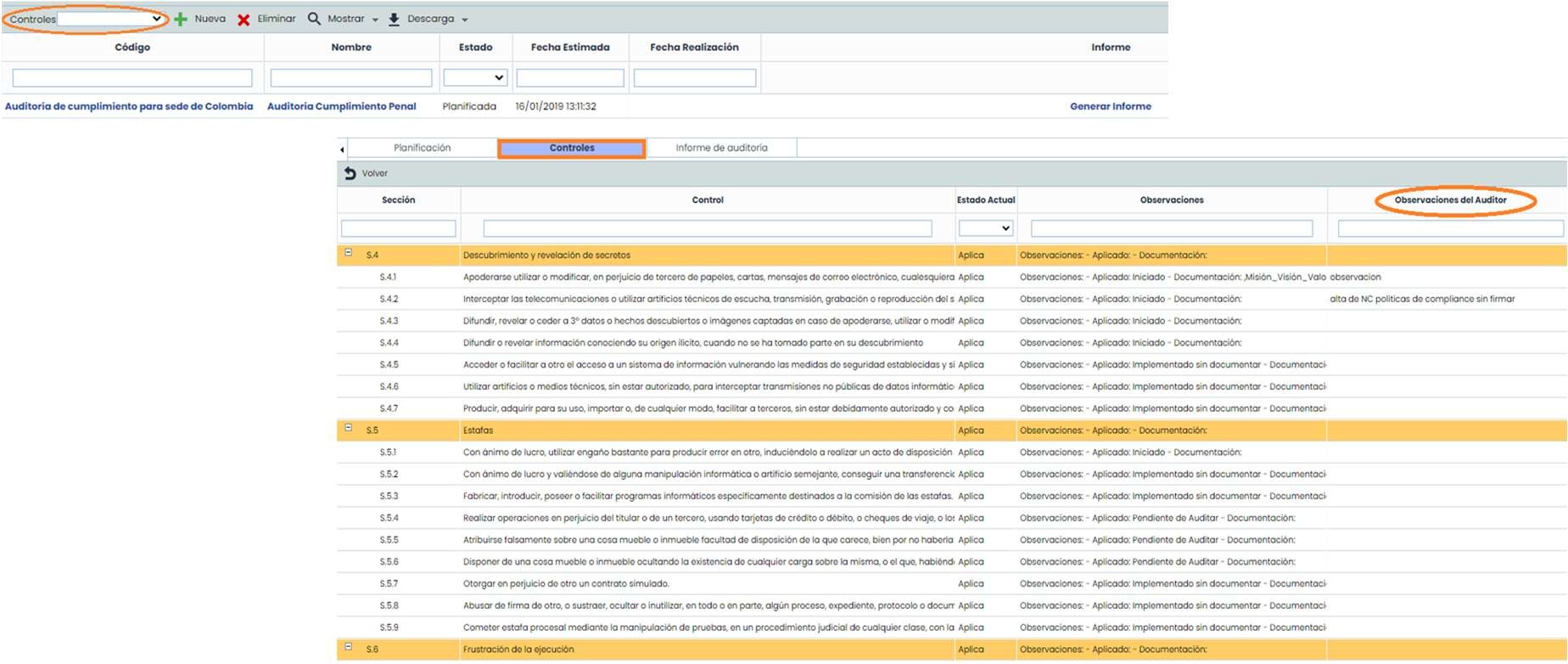Image resolution: width=1568 pixels, height=664 pixels.
Task: Open the Informe de auditoría tab
Action: coord(721,148)
